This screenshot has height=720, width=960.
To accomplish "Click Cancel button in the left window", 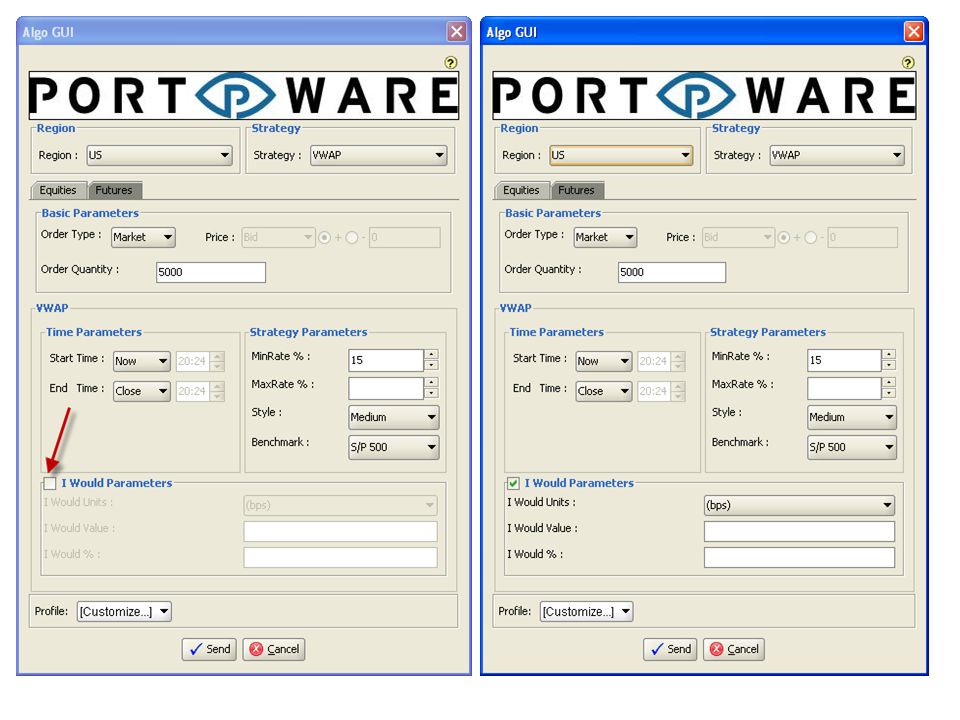I will click(274, 650).
